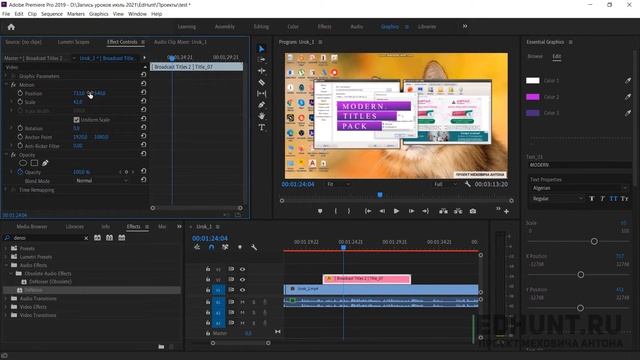Toggle eye for the title clip track
The height and width of the screenshot is (360, 640).
click(242, 280)
